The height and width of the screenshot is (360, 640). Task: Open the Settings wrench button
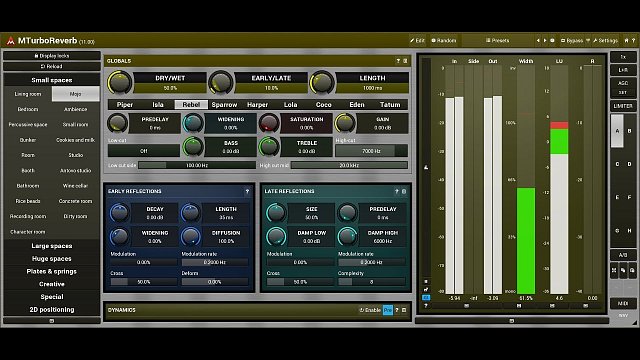click(x=605, y=40)
